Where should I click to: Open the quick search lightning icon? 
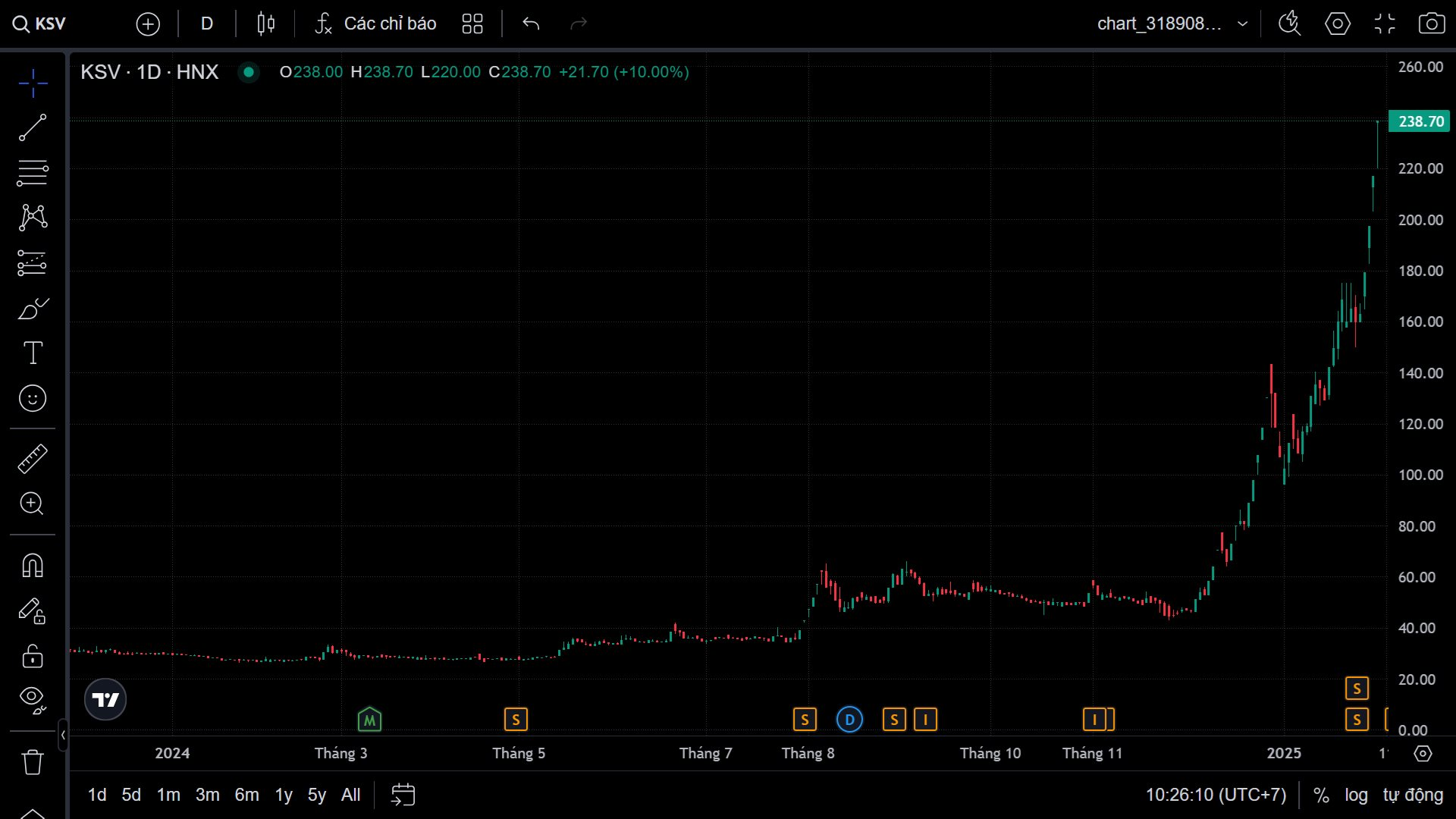pos(1289,24)
